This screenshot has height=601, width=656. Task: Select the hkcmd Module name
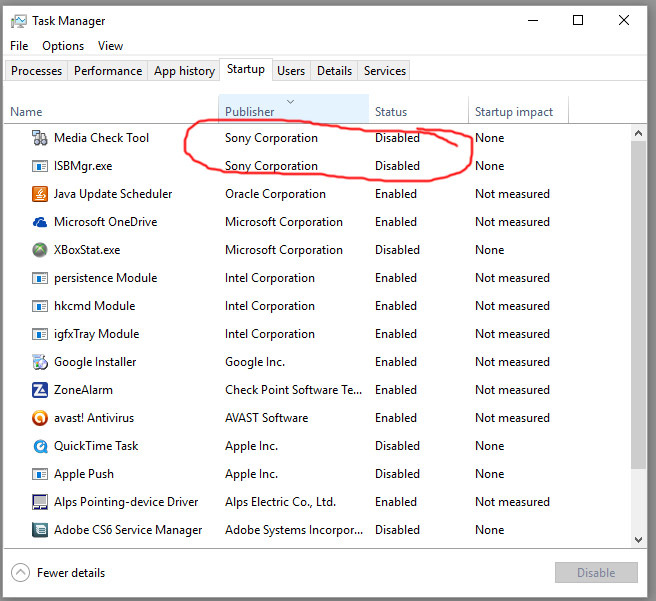(95, 306)
